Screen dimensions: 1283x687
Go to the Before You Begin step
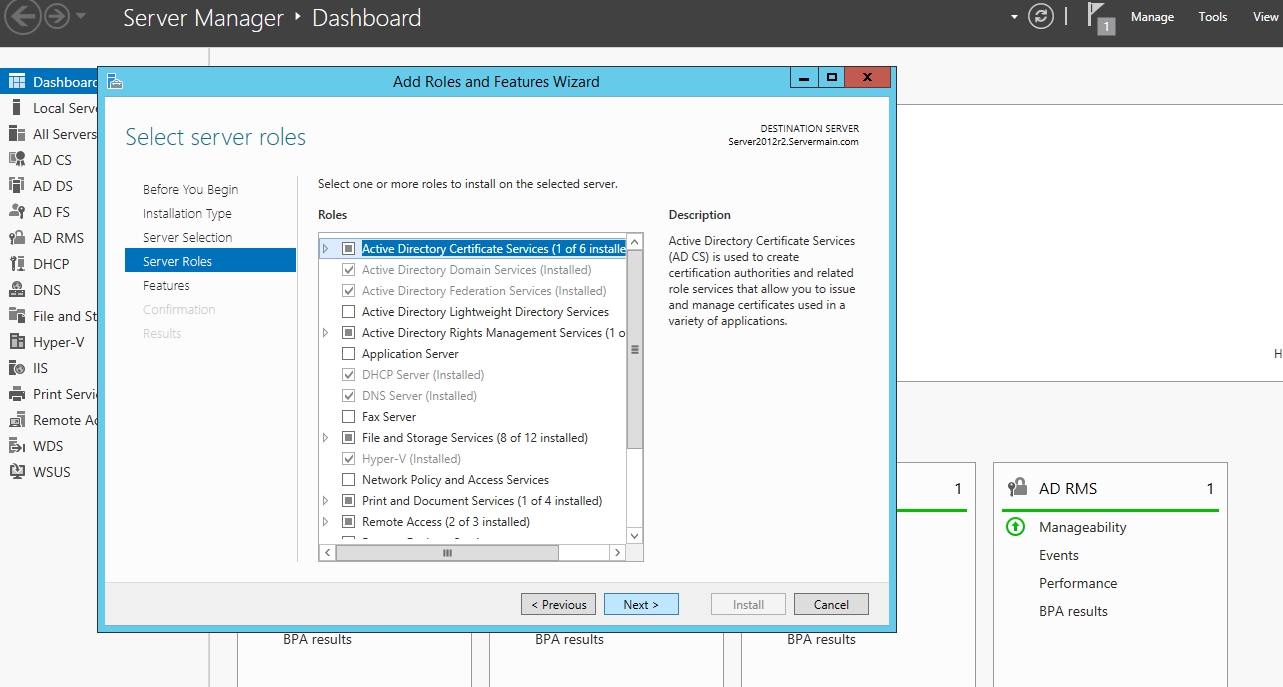point(190,190)
